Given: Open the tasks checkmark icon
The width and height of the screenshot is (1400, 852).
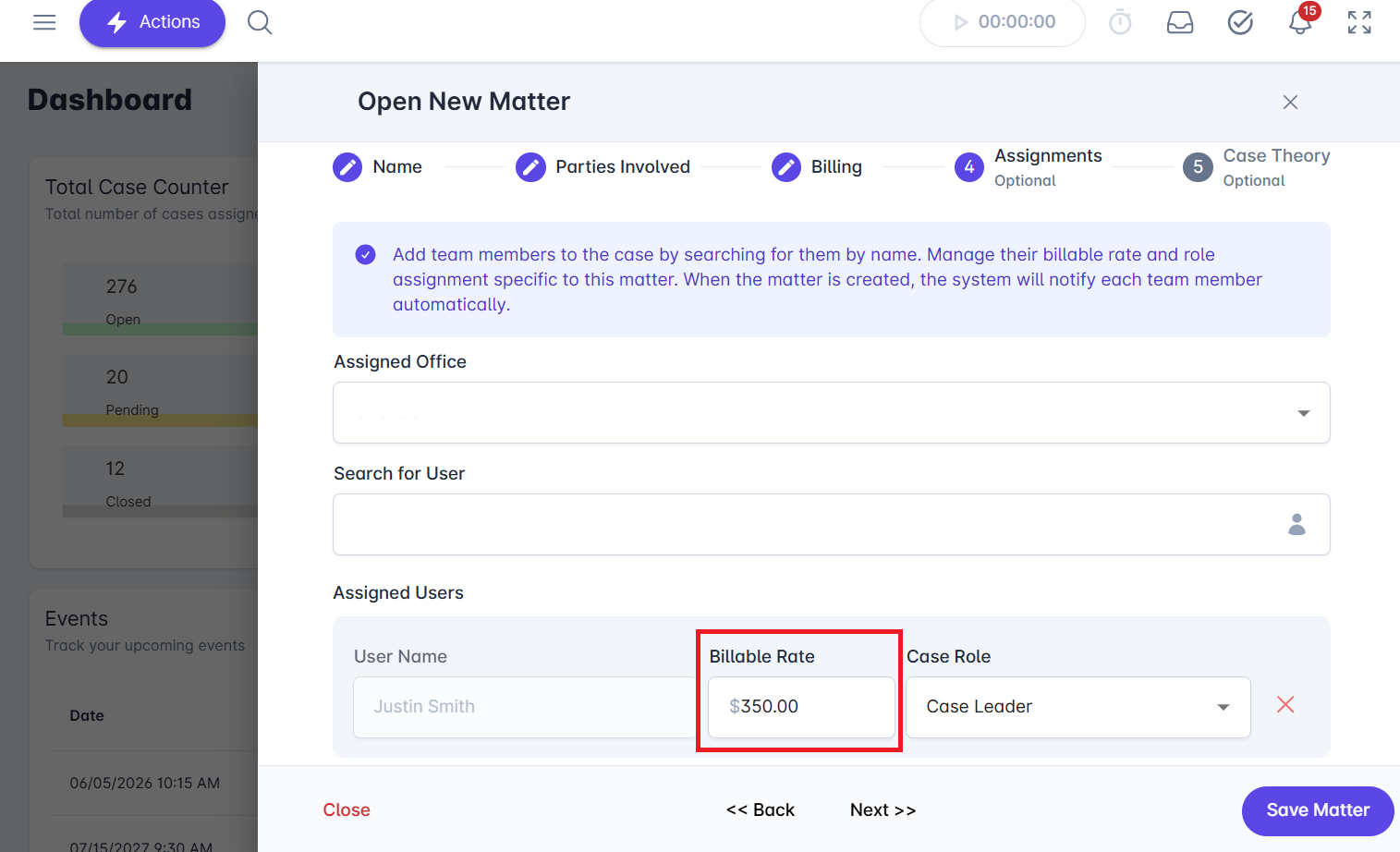Looking at the screenshot, I should tap(1240, 22).
